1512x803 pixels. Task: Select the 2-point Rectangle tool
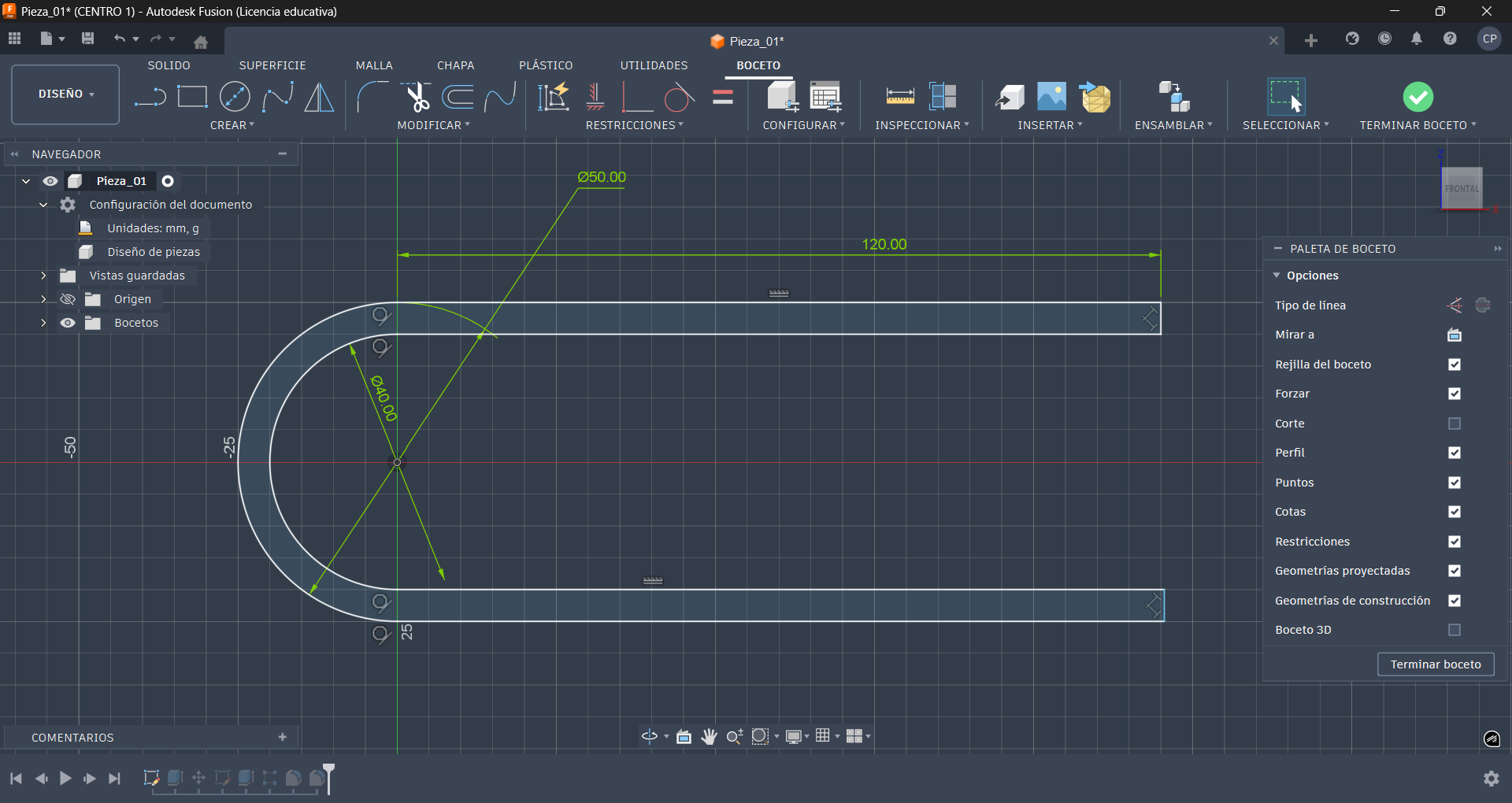(x=193, y=96)
